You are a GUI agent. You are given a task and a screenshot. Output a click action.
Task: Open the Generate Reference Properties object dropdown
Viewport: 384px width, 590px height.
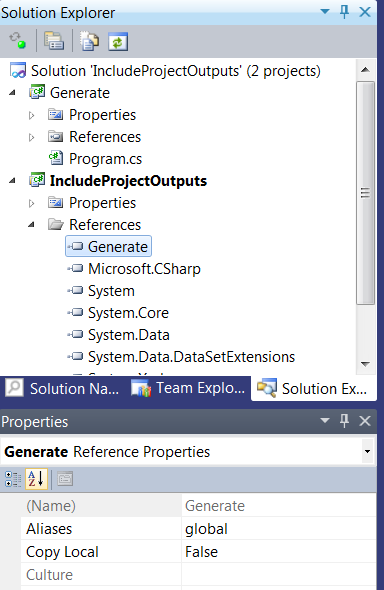pyautogui.click(x=367, y=451)
